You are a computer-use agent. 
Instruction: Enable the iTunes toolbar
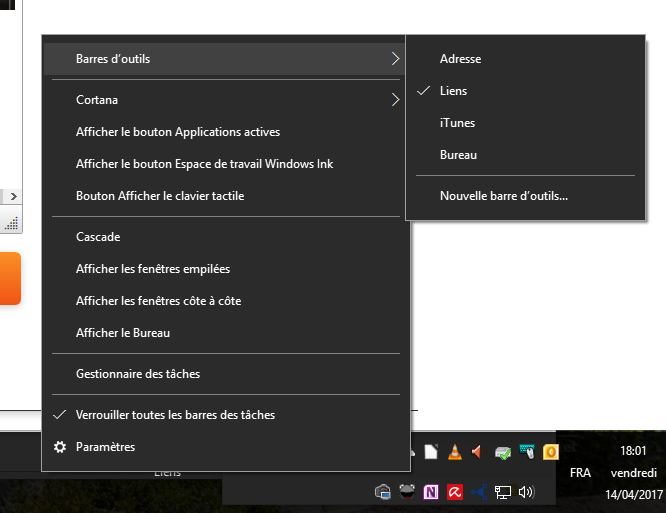457,123
